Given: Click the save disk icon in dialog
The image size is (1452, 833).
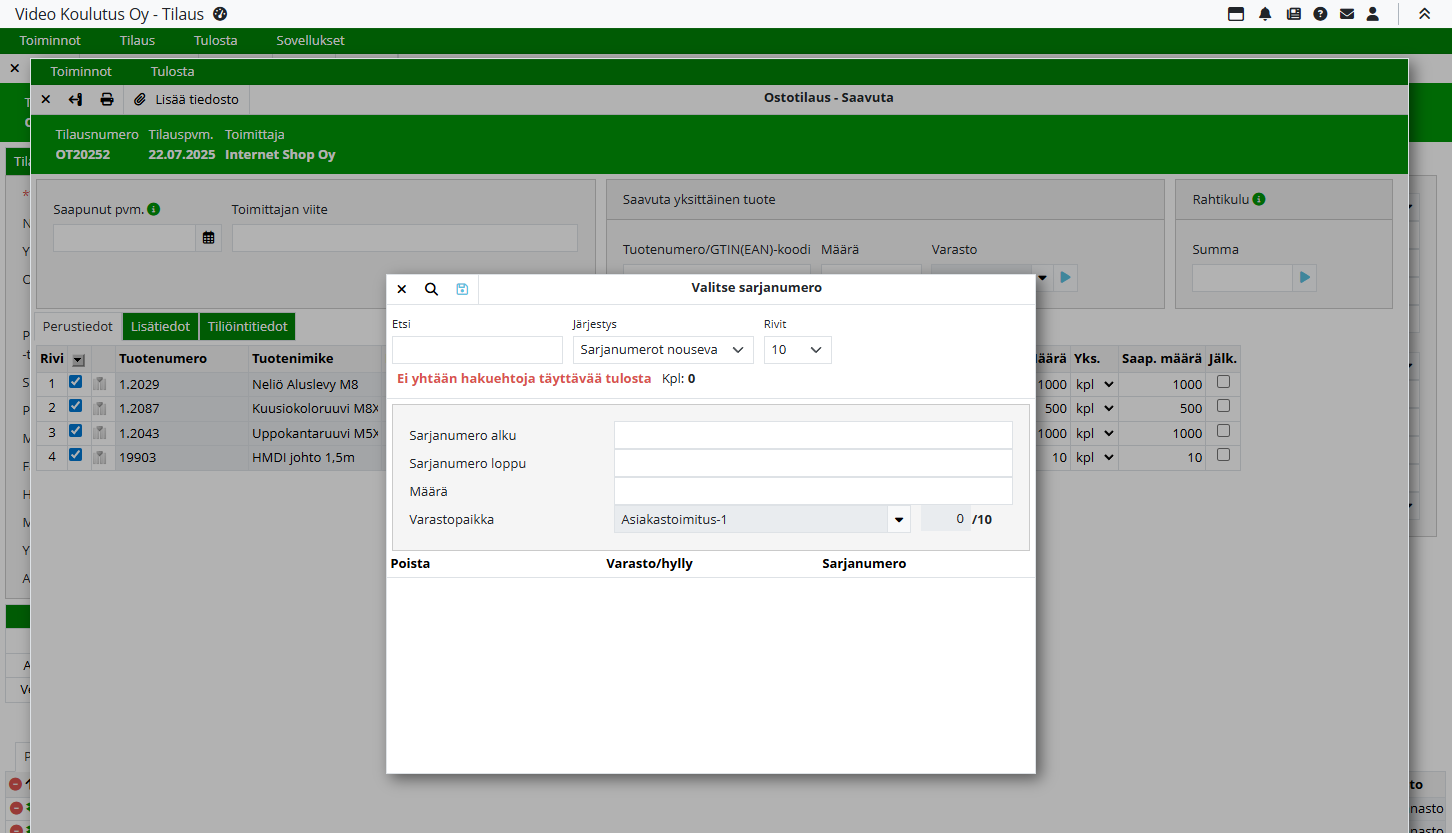Looking at the screenshot, I should (x=462, y=289).
